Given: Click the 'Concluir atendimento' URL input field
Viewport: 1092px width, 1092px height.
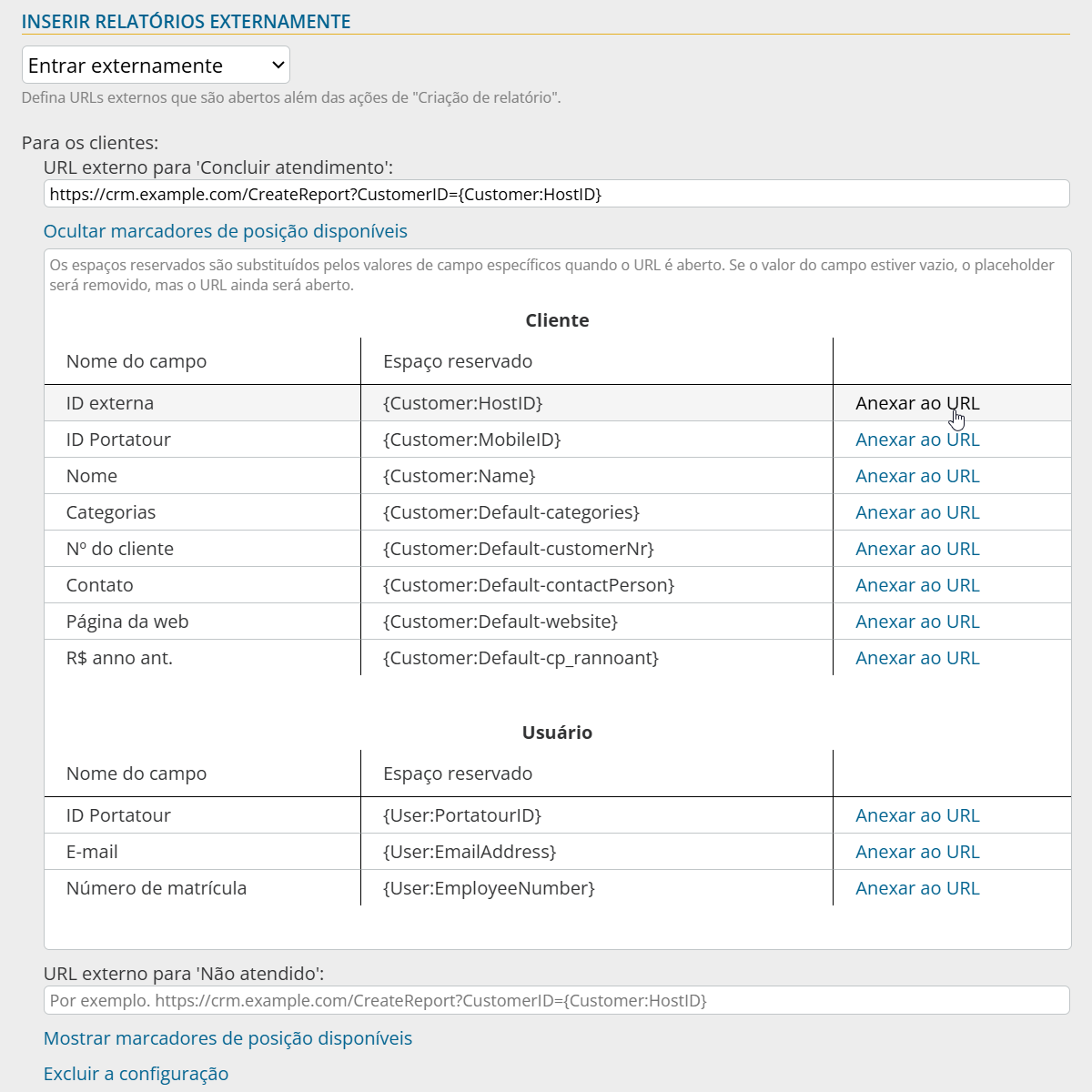Looking at the screenshot, I should (x=556, y=194).
